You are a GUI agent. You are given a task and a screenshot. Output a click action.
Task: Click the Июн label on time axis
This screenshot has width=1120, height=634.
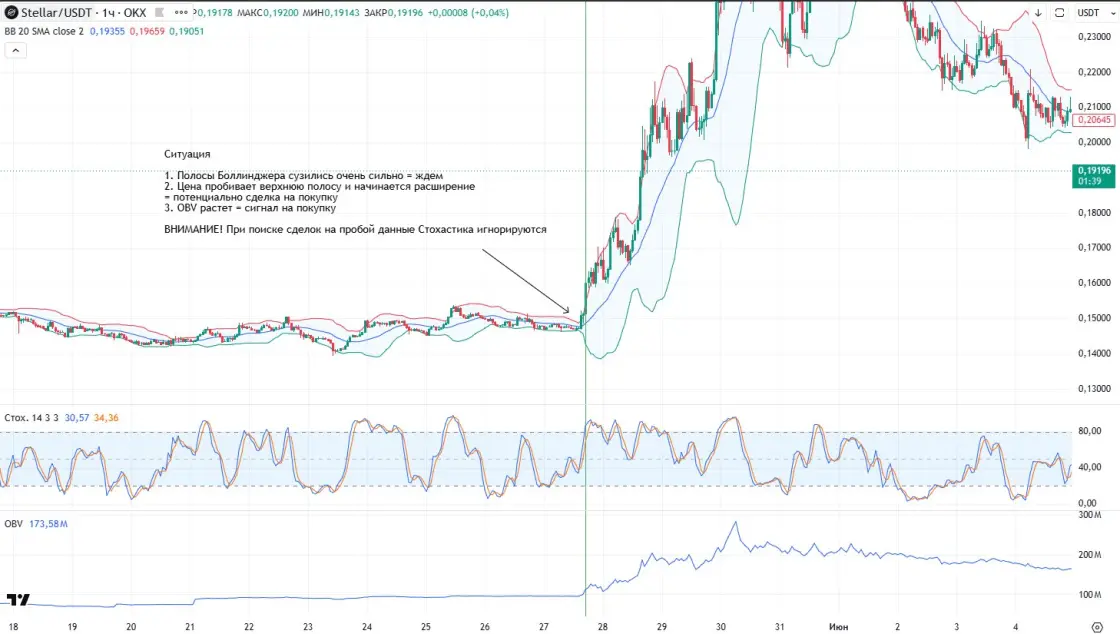(839, 627)
